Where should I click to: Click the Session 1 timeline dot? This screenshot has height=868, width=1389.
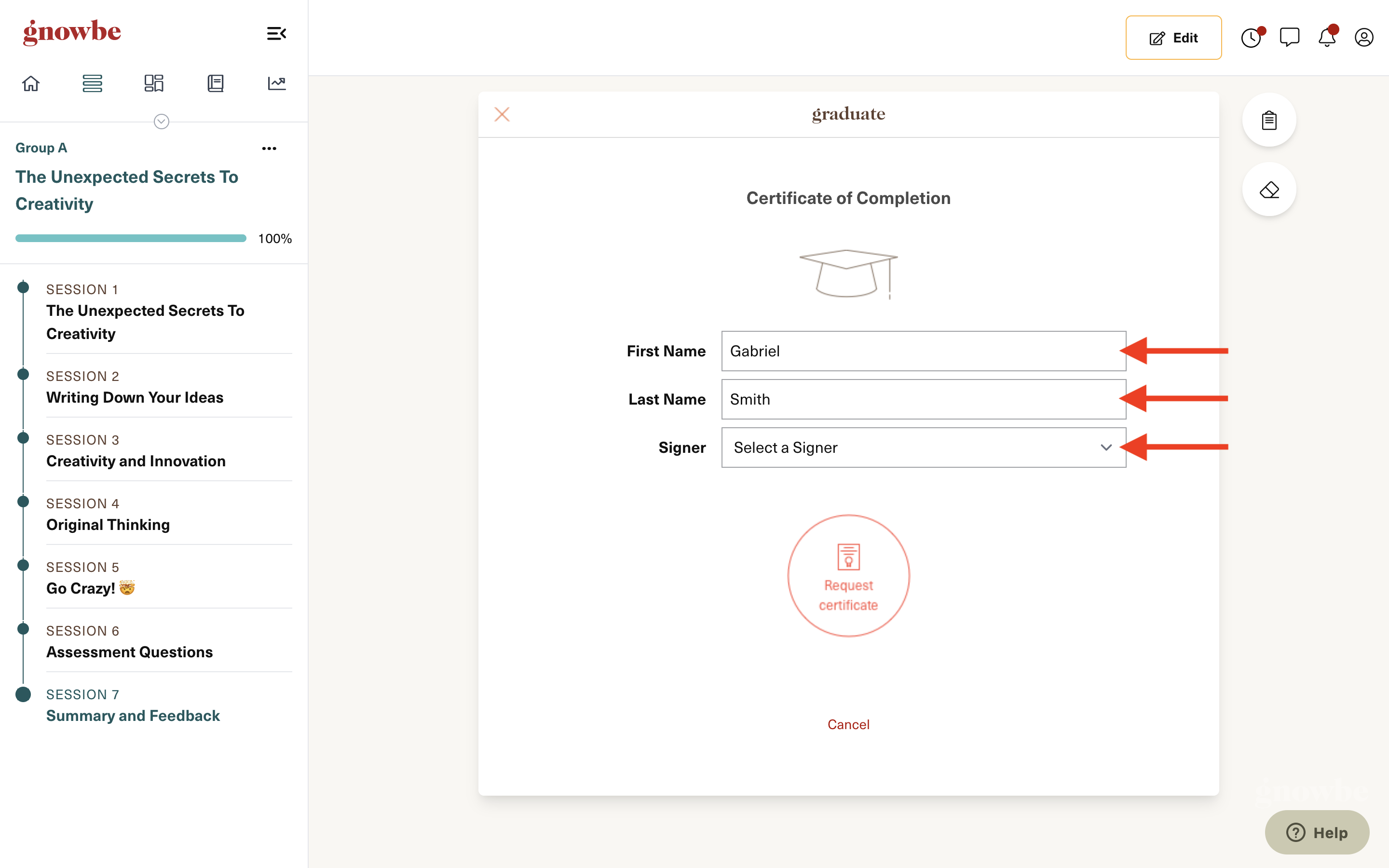coord(23,287)
